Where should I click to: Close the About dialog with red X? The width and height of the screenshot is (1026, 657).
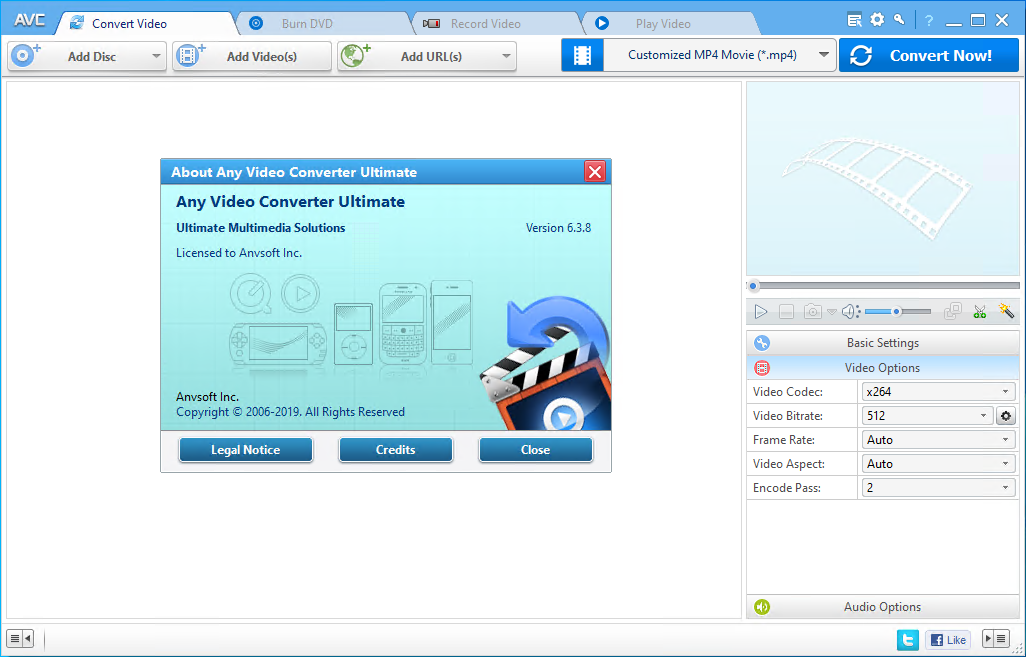595,171
